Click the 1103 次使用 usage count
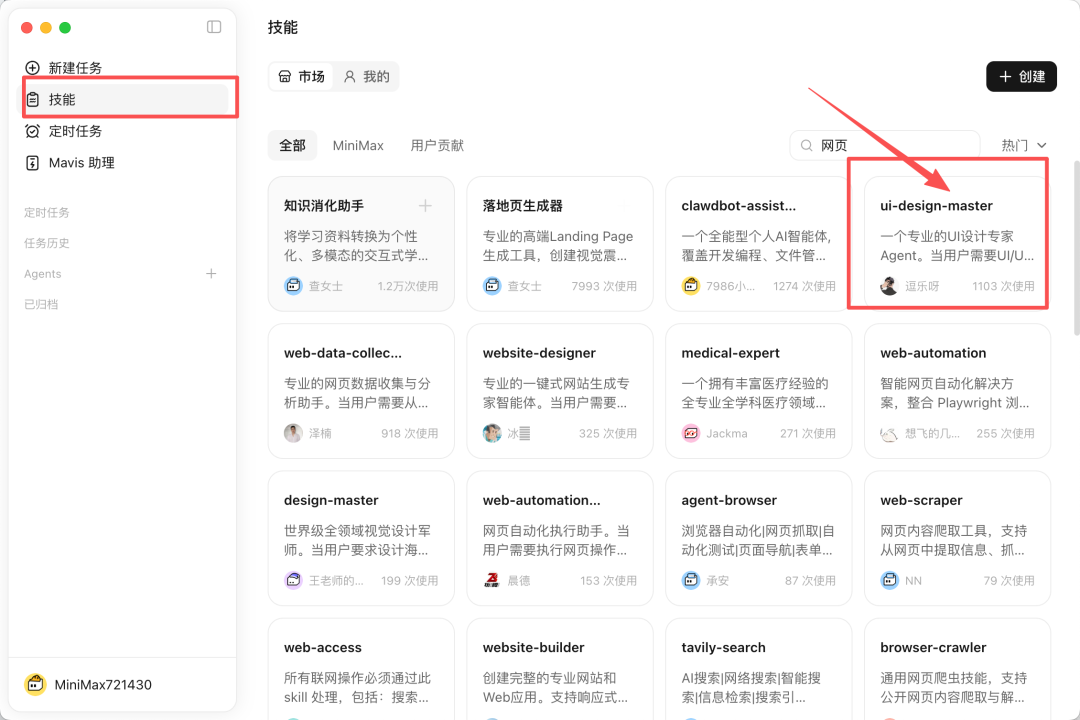 tap(1003, 286)
